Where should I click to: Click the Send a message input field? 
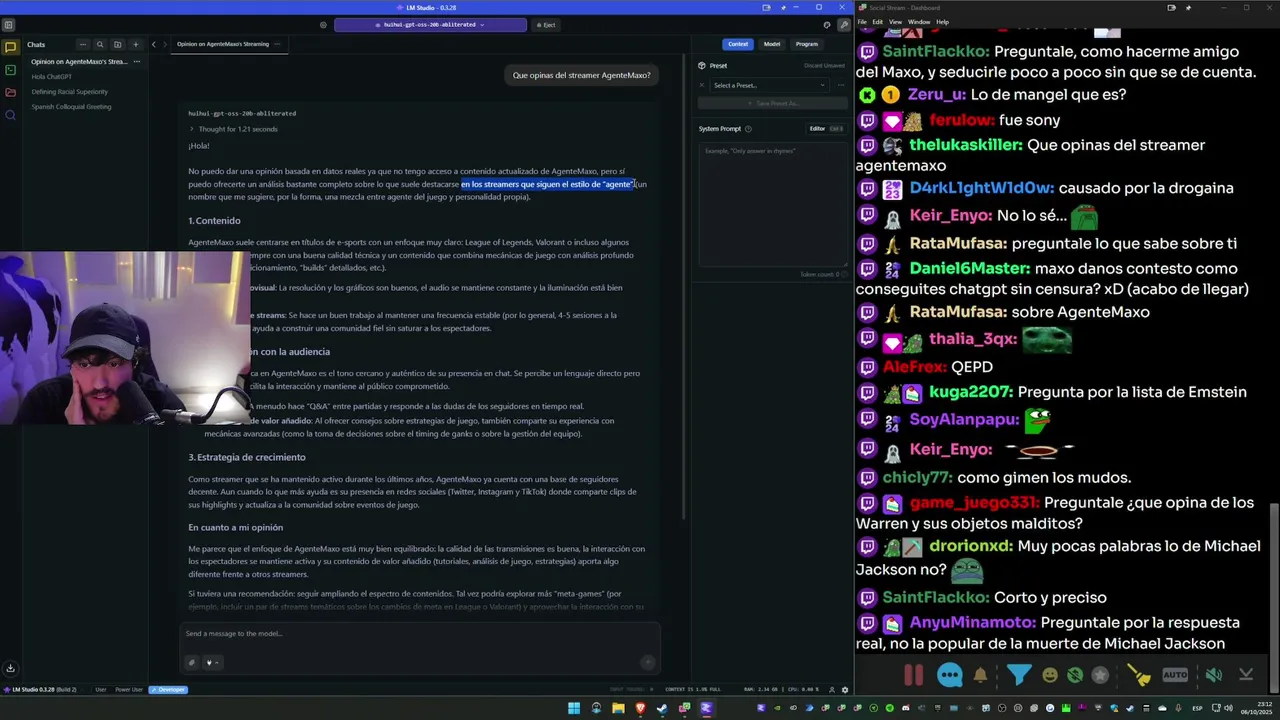click(x=420, y=633)
